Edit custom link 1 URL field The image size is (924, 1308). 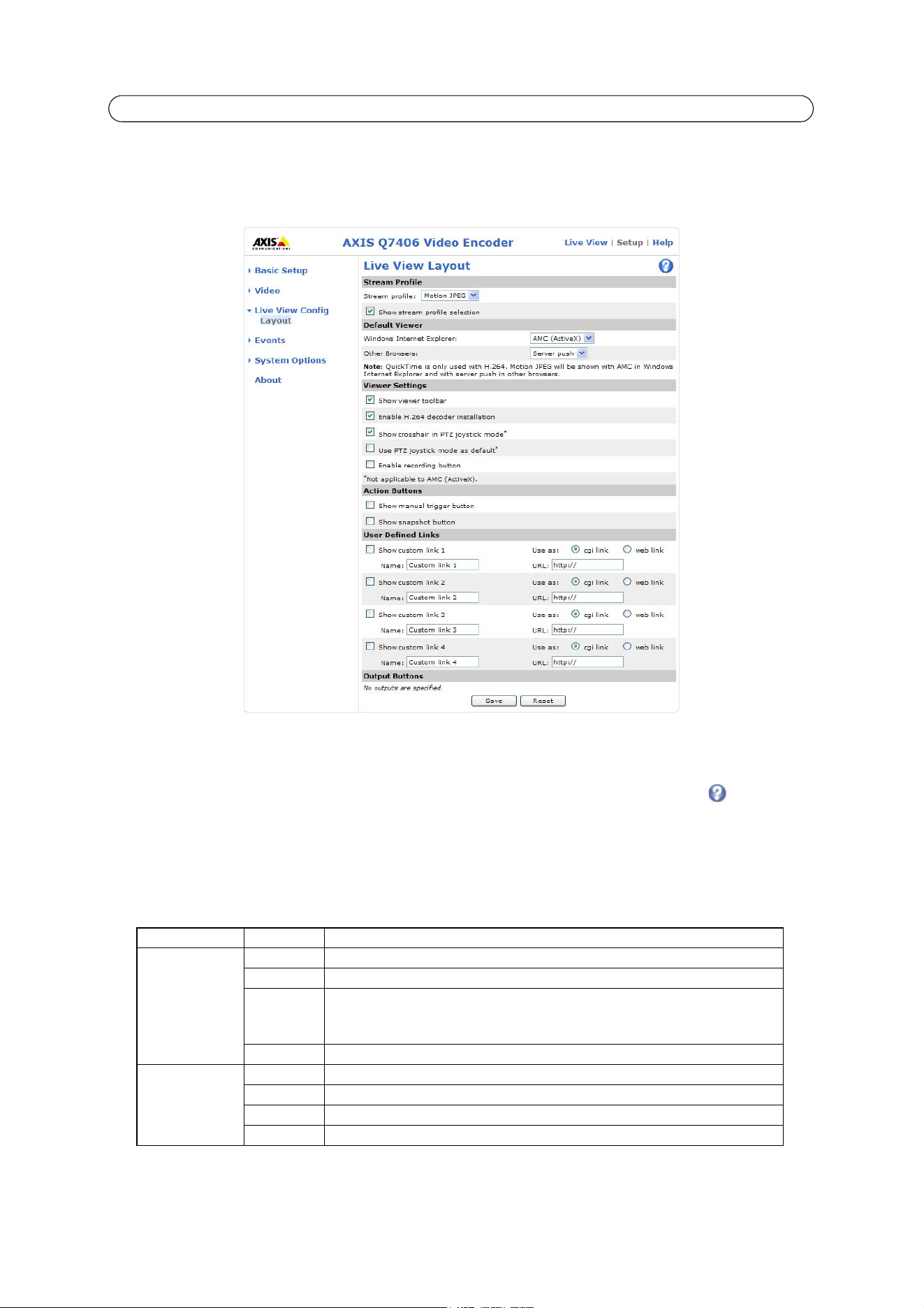[587, 565]
